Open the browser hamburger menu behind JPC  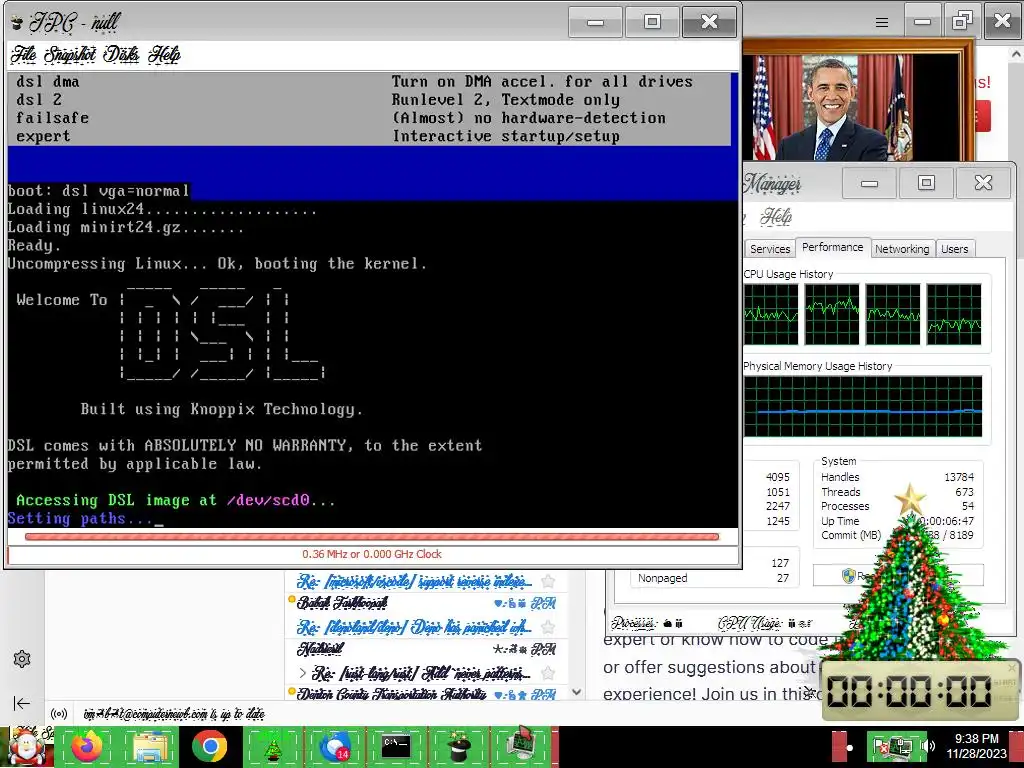pyautogui.click(x=882, y=23)
